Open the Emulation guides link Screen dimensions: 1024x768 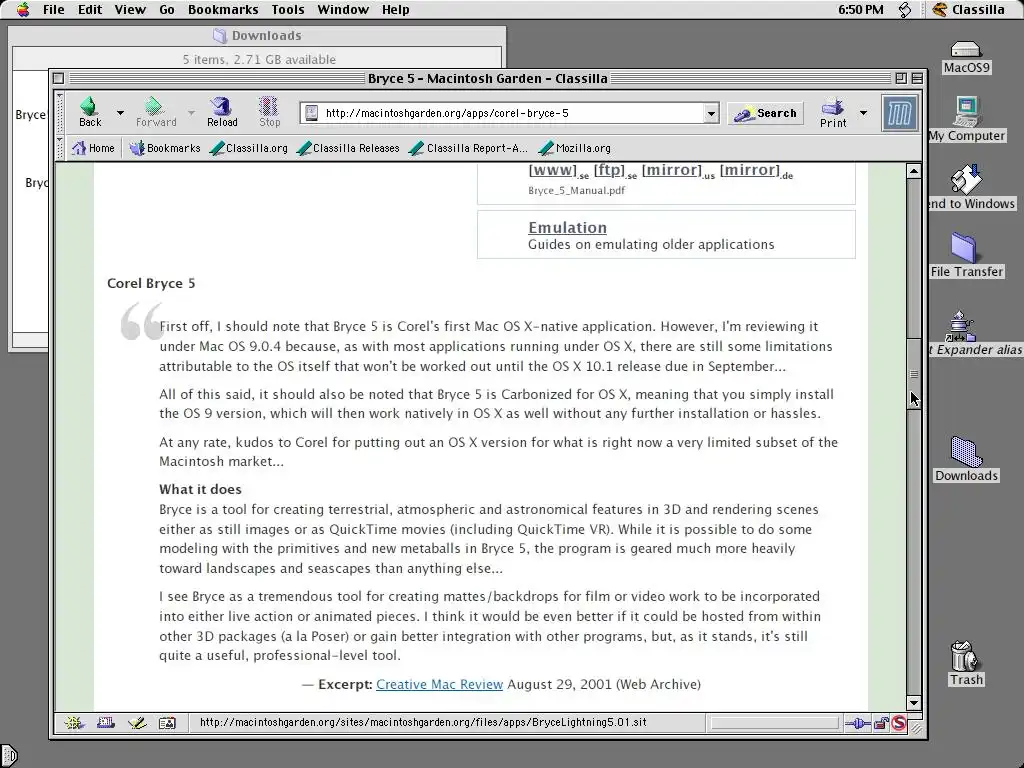568,227
